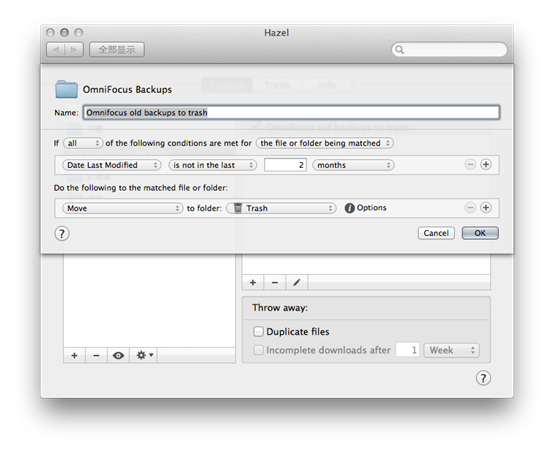554x454 pixels.
Task: Add a new folder with plus button
Action: click(x=74, y=355)
